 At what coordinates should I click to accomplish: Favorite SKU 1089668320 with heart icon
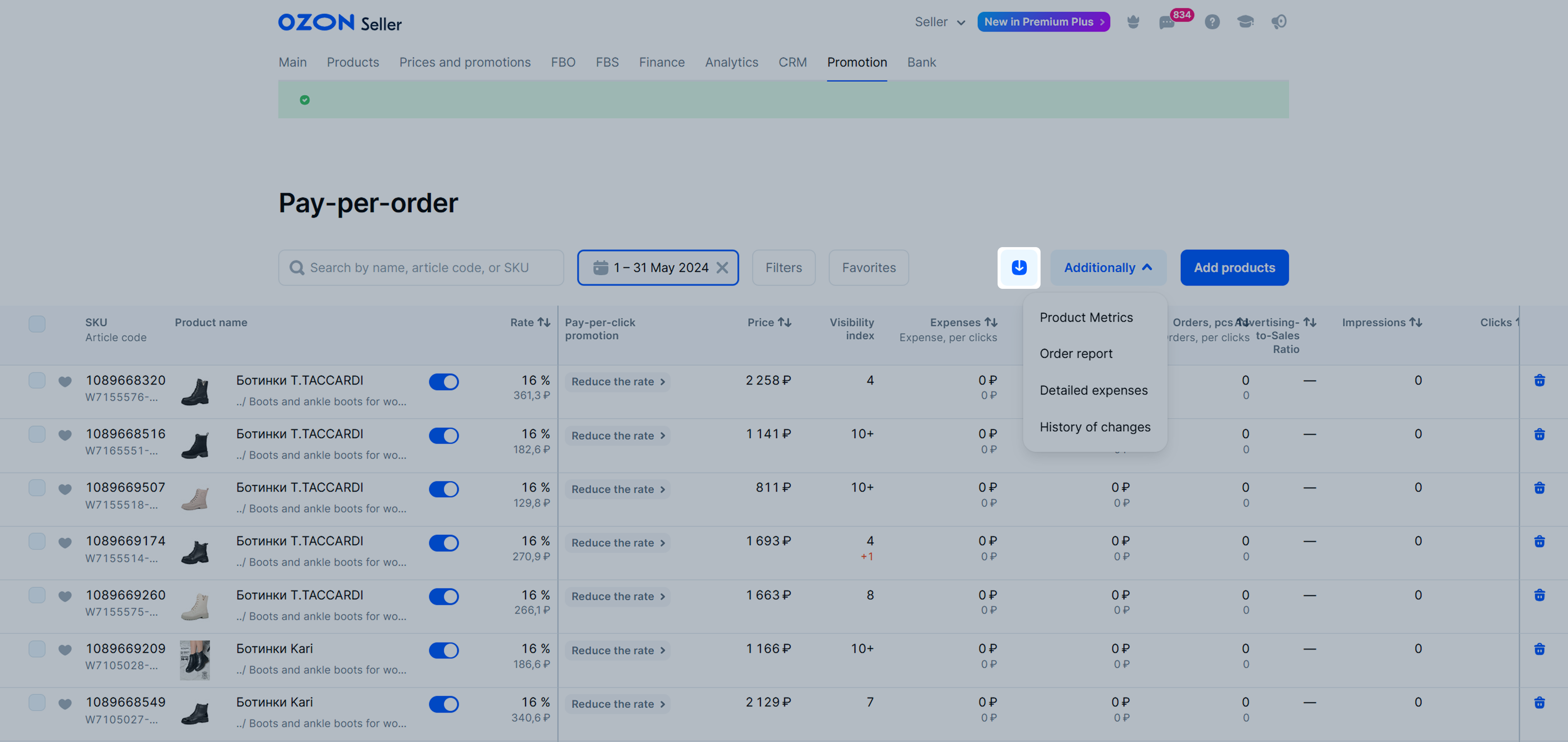[65, 382]
